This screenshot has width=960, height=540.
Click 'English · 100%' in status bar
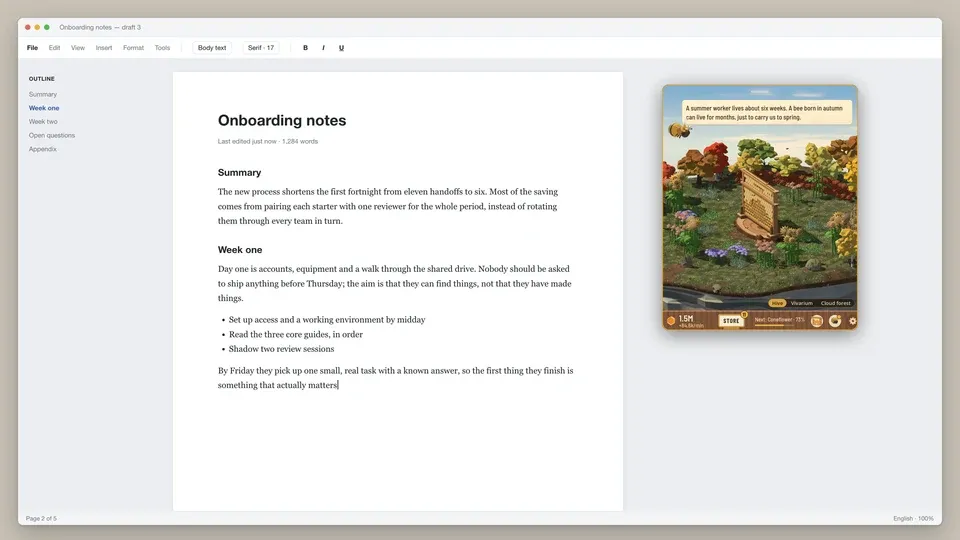[913, 519]
